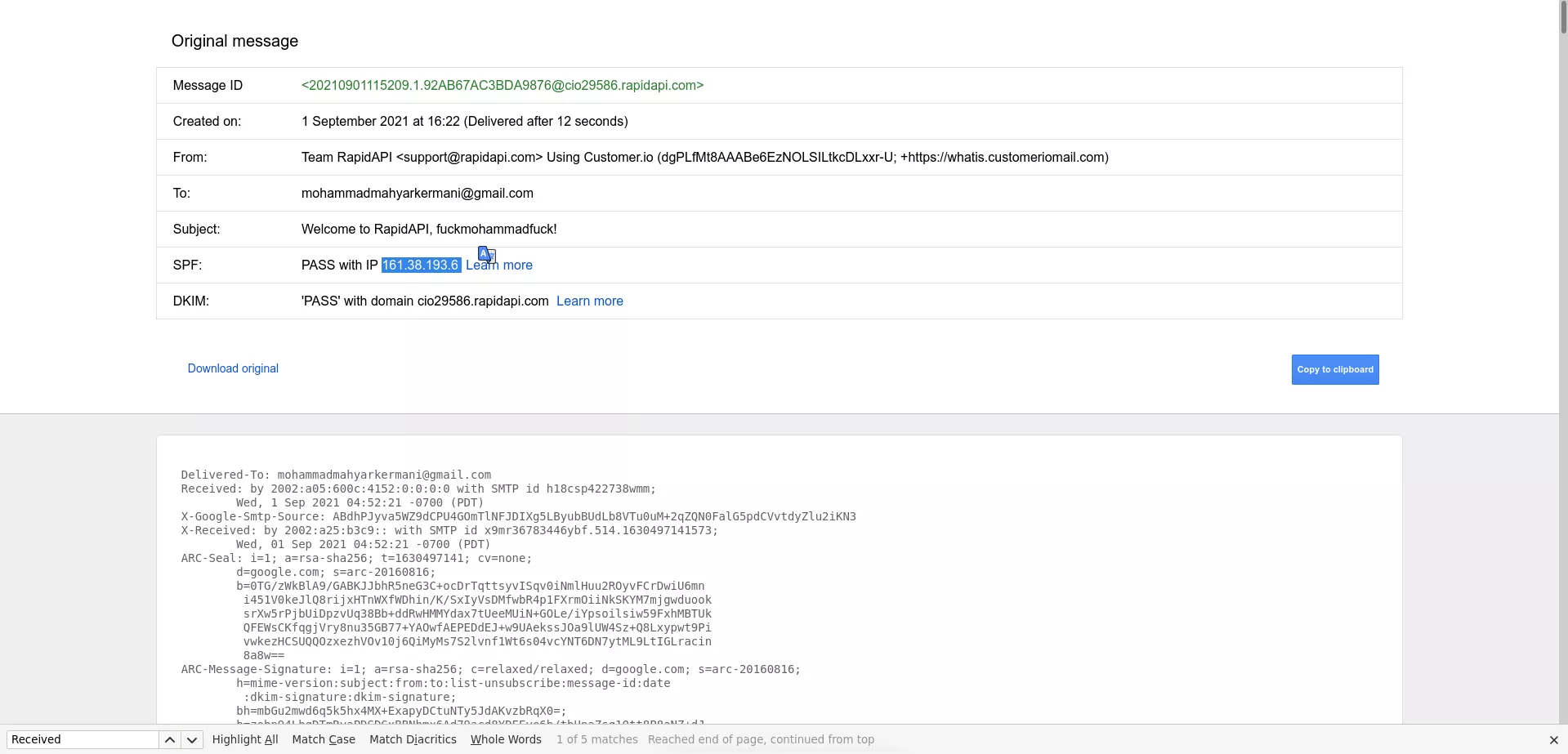The height and width of the screenshot is (754, 1568).
Task: Click the 'Delivered-To:' header line
Action: point(336,475)
